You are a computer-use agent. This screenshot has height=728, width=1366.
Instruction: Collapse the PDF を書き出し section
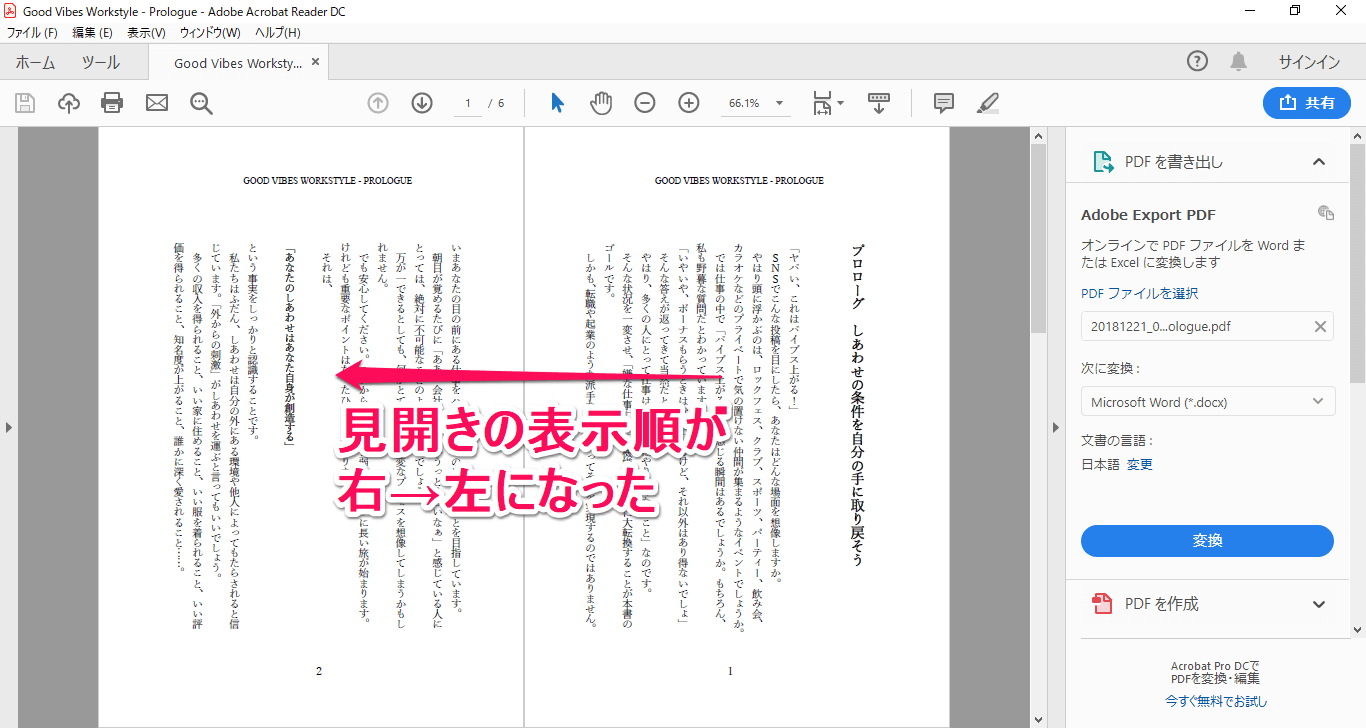click(1319, 162)
